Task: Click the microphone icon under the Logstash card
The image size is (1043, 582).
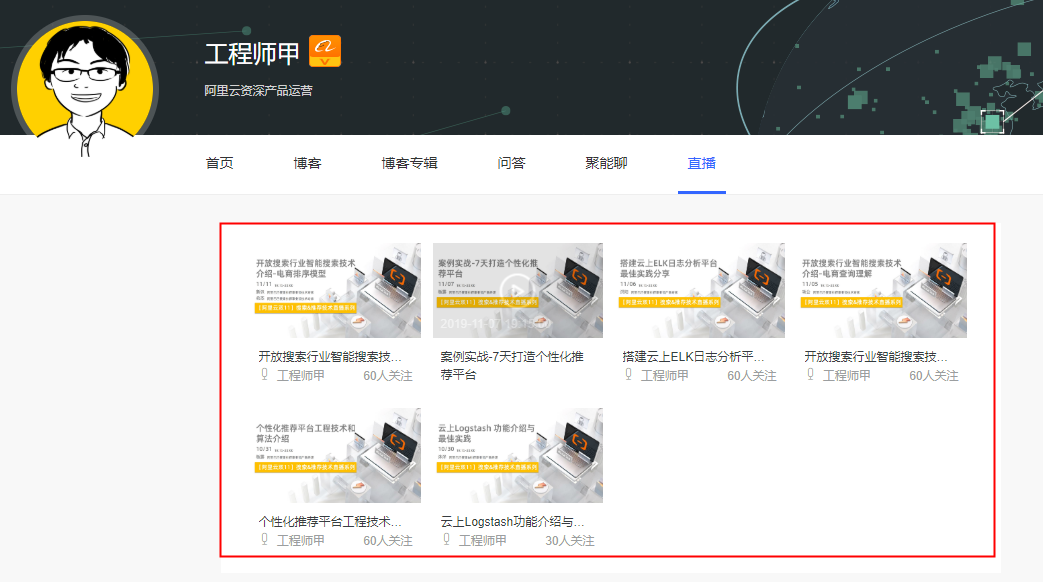Action: point(447,539)
